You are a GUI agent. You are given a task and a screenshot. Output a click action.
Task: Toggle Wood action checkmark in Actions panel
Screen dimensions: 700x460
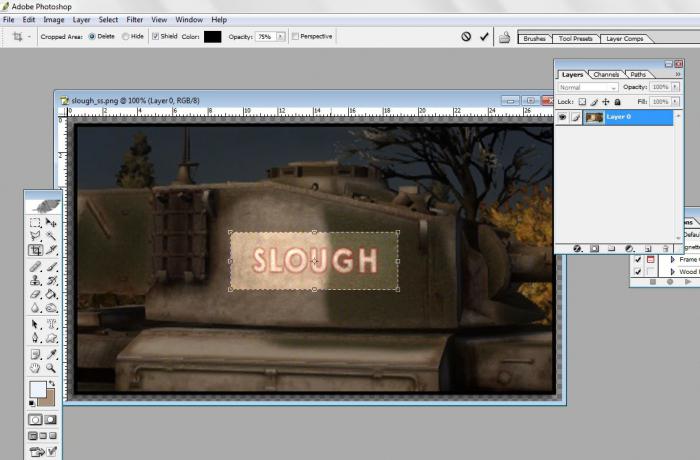(638, 272)
